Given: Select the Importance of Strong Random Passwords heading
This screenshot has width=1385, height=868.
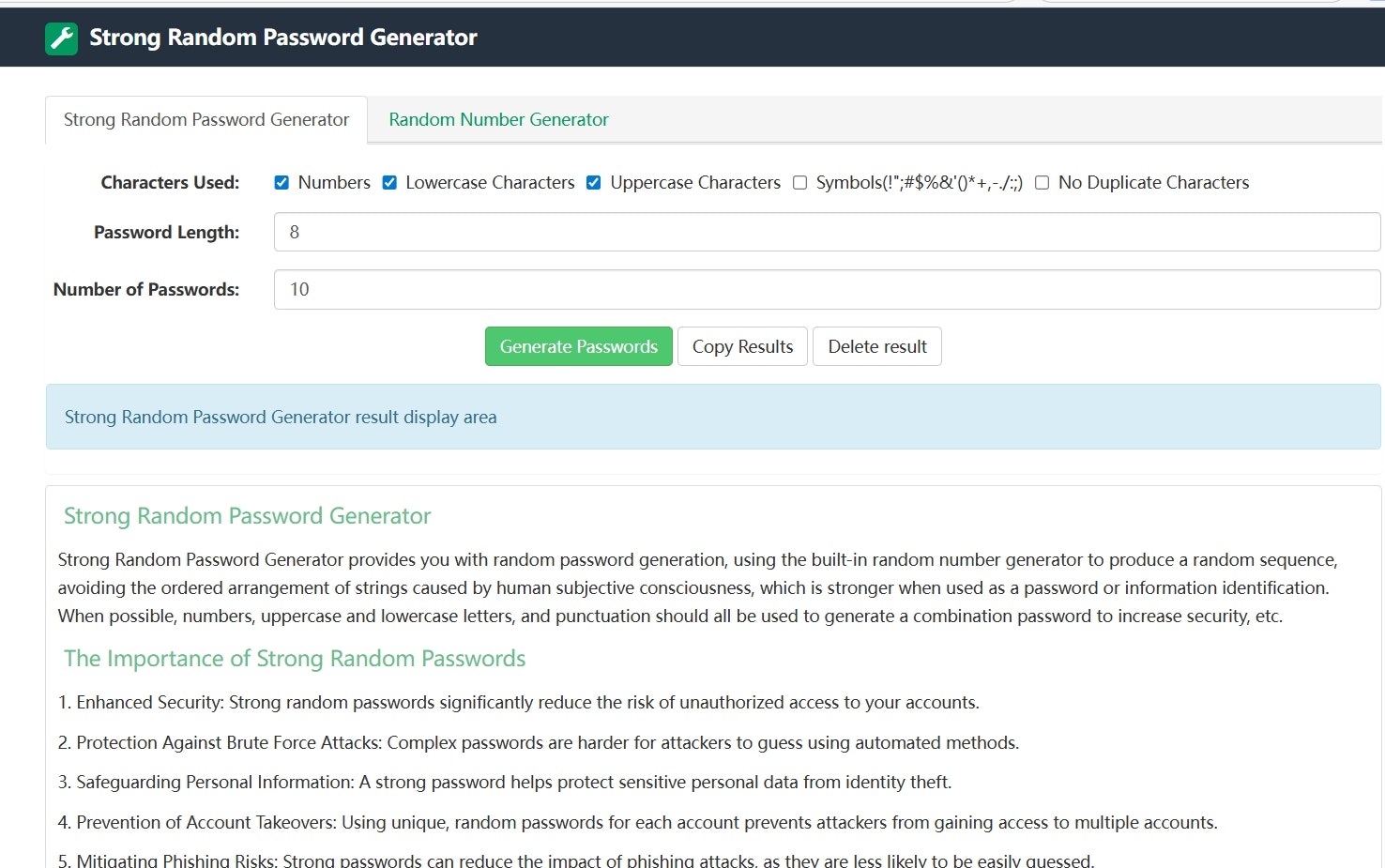Looking at the screenshot, I should pos(294,658).
